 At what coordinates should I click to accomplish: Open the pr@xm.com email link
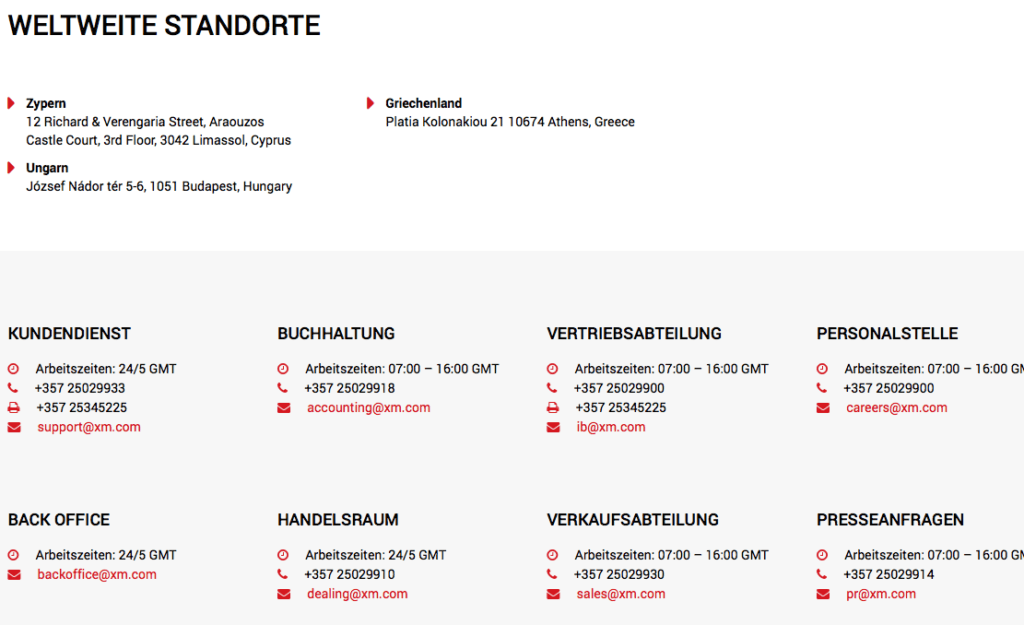click(881, 594)
